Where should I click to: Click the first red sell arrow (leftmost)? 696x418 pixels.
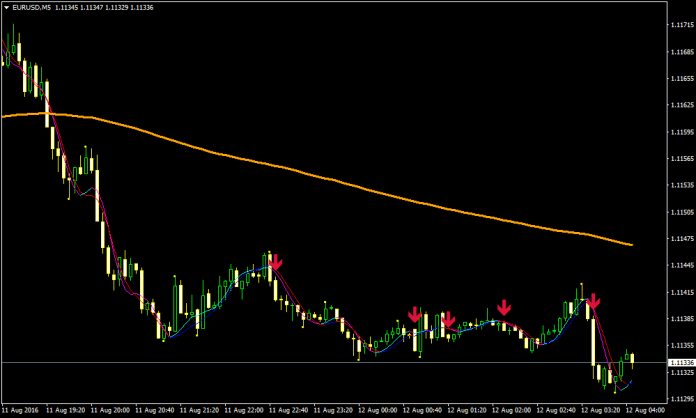[x=276, y=262]
